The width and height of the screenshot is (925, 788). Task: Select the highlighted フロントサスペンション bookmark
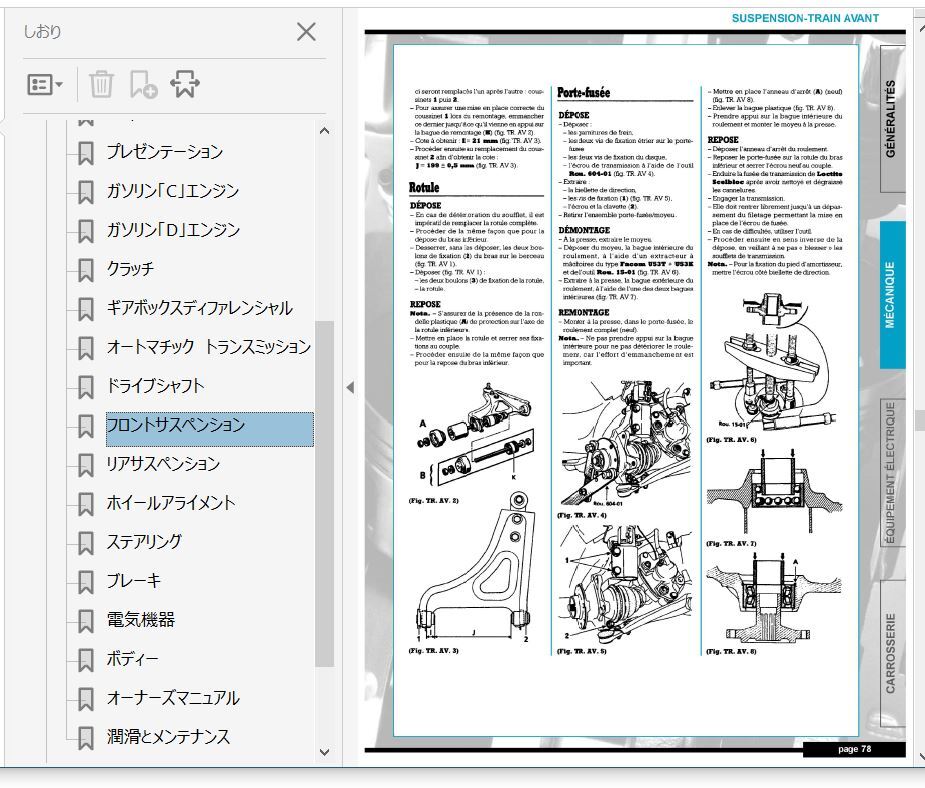pyautogui.click(x=209, y=429)
